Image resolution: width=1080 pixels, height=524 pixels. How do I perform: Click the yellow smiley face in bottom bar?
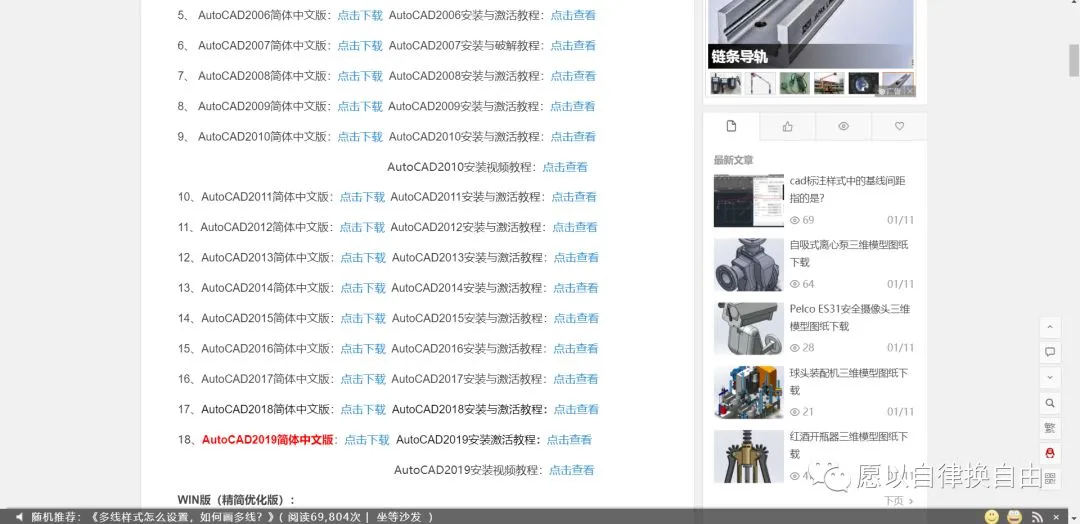coord(991,516)
